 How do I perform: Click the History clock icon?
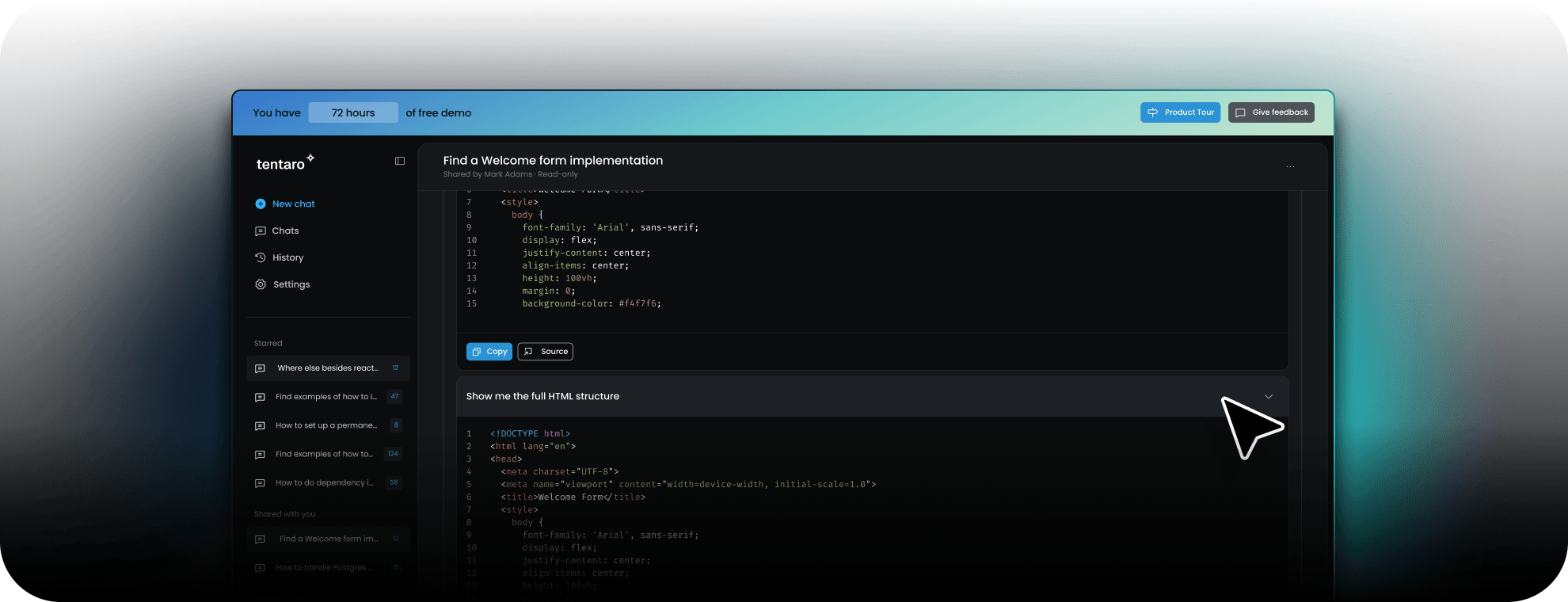pos(261,257)
